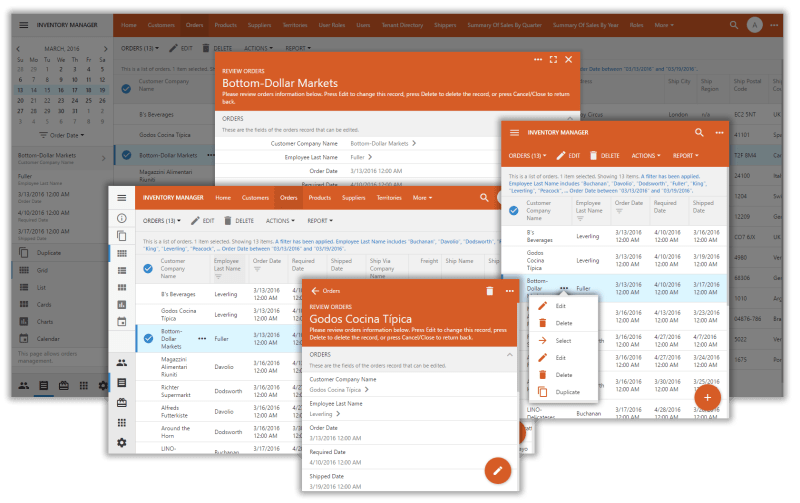
Task: Click Ship City column header in background window
Action: tap(679, 82)
